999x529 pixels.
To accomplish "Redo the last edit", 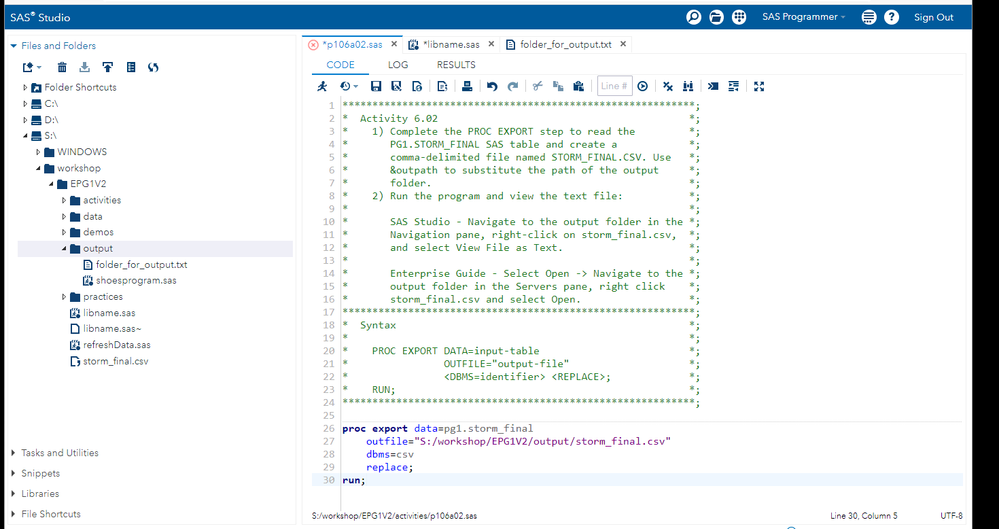I will [512, 86].
